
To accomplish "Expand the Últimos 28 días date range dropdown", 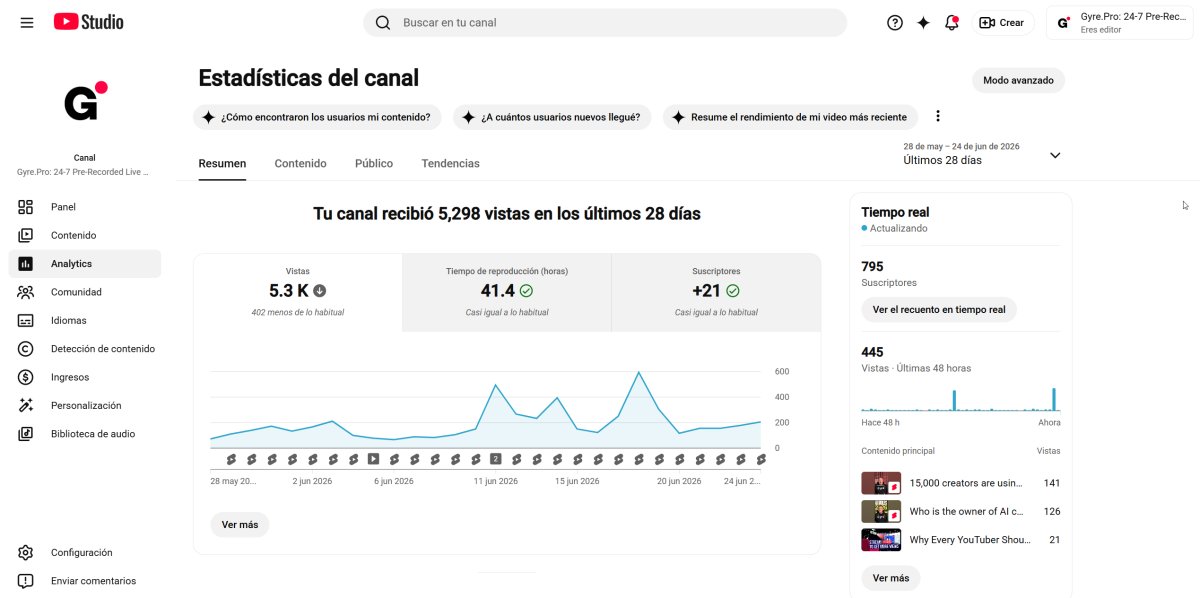I will pyautogui.click(x=982, y=153).
